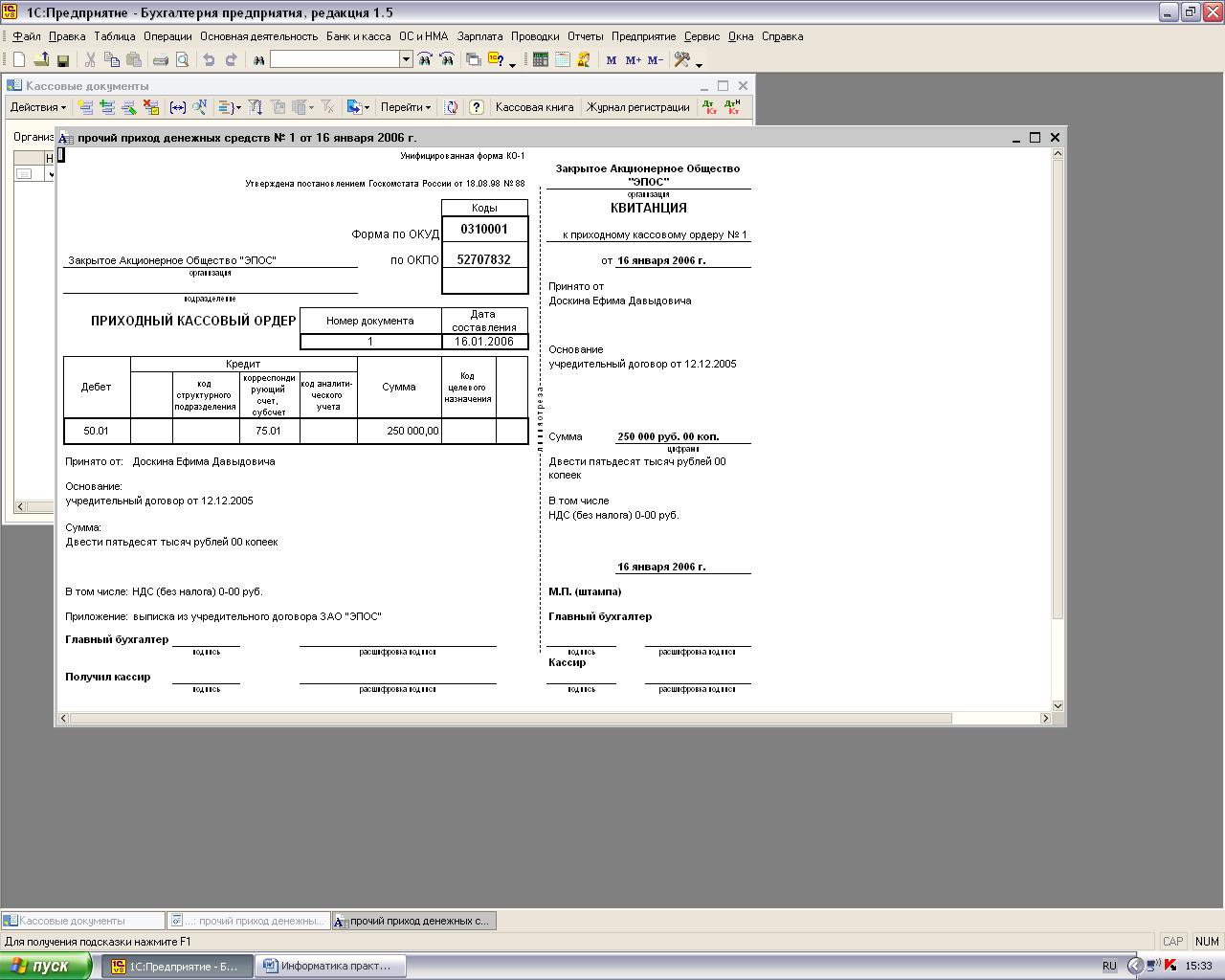The height and width of the screenshot is (980, 1225).
Task: Click the пуск Start button
Action: click(46, 966)
